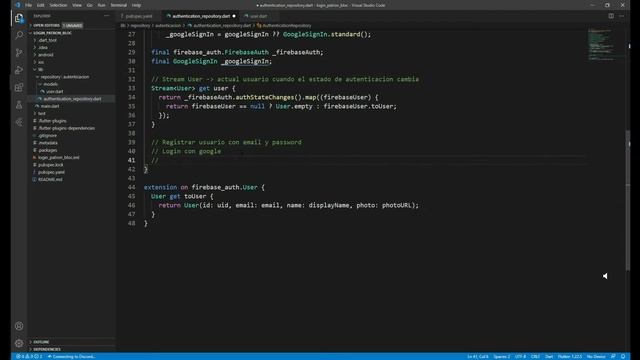This screenshot has width=640, height=360.
Task: Open the Help menu
Action: click(x=136, y=5)
